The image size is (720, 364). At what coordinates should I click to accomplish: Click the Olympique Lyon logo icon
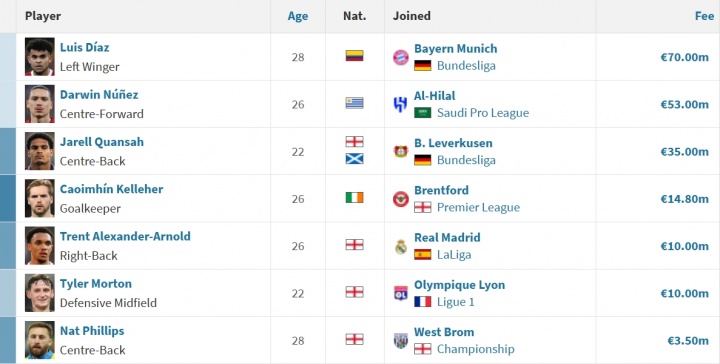pos(400,293)
